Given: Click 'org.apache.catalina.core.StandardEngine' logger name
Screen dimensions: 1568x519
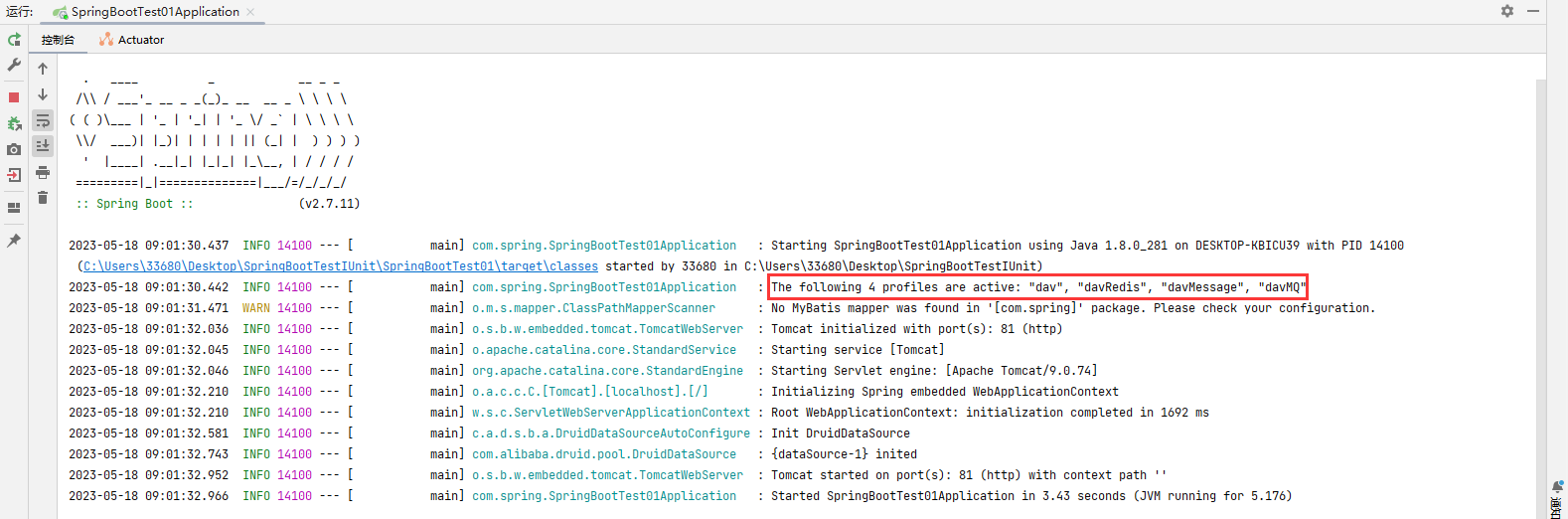Looking at the screenshot, I should point(607,371).
